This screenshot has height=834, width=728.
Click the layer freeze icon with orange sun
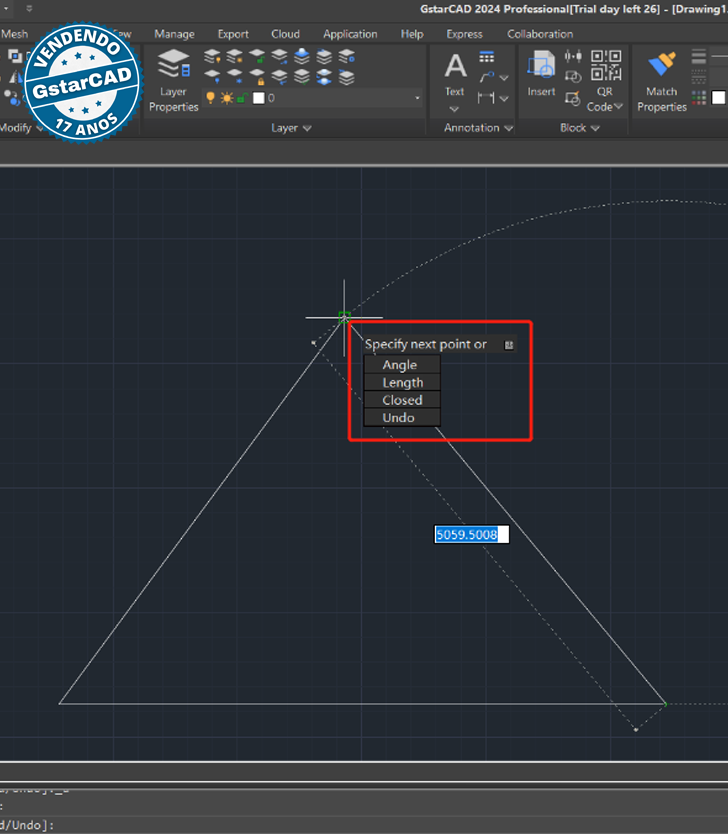click(235, 56)
